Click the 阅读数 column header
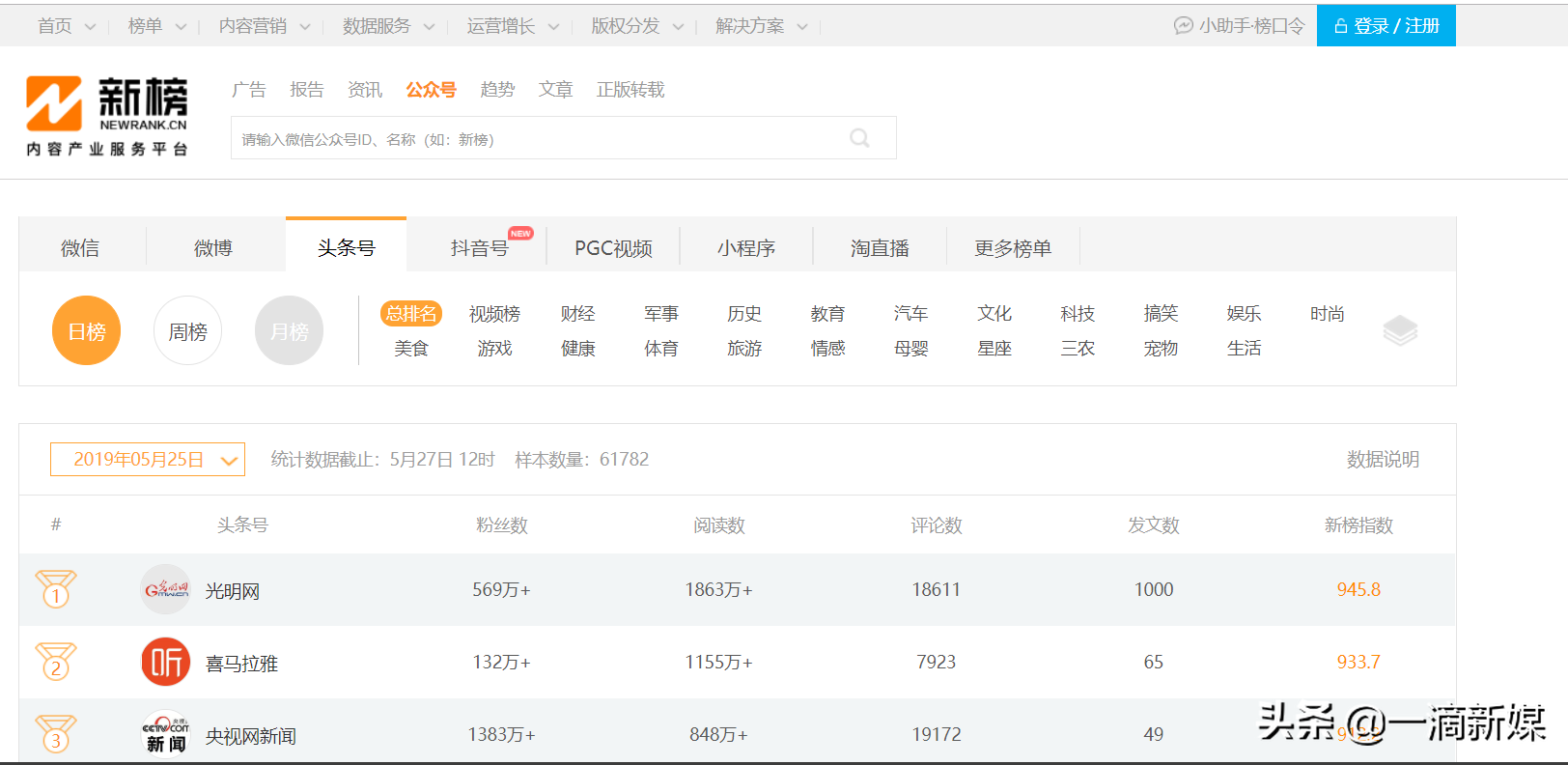 719,525
